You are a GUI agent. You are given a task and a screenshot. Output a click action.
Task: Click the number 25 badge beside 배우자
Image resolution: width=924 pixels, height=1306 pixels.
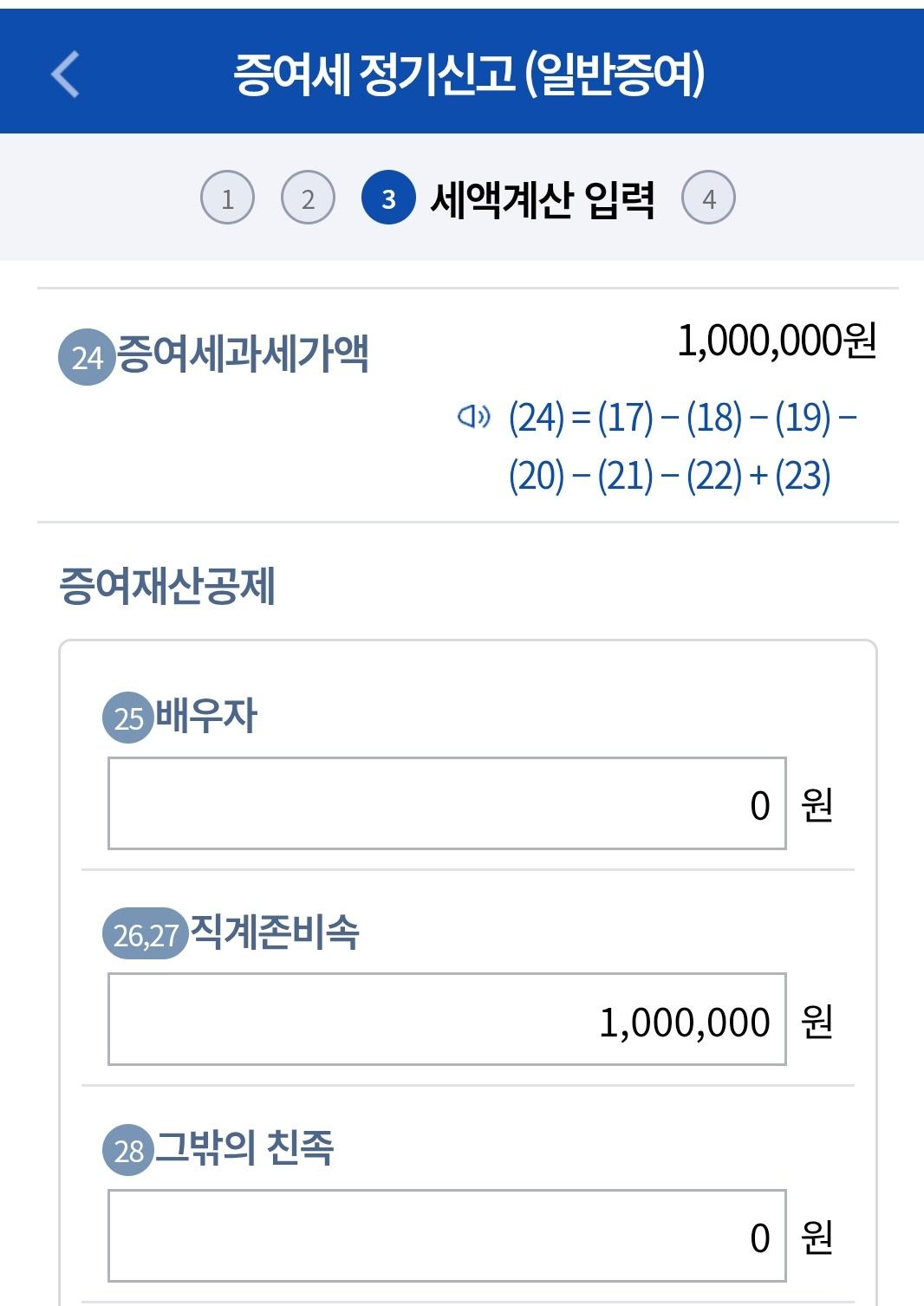coord(128,718)
